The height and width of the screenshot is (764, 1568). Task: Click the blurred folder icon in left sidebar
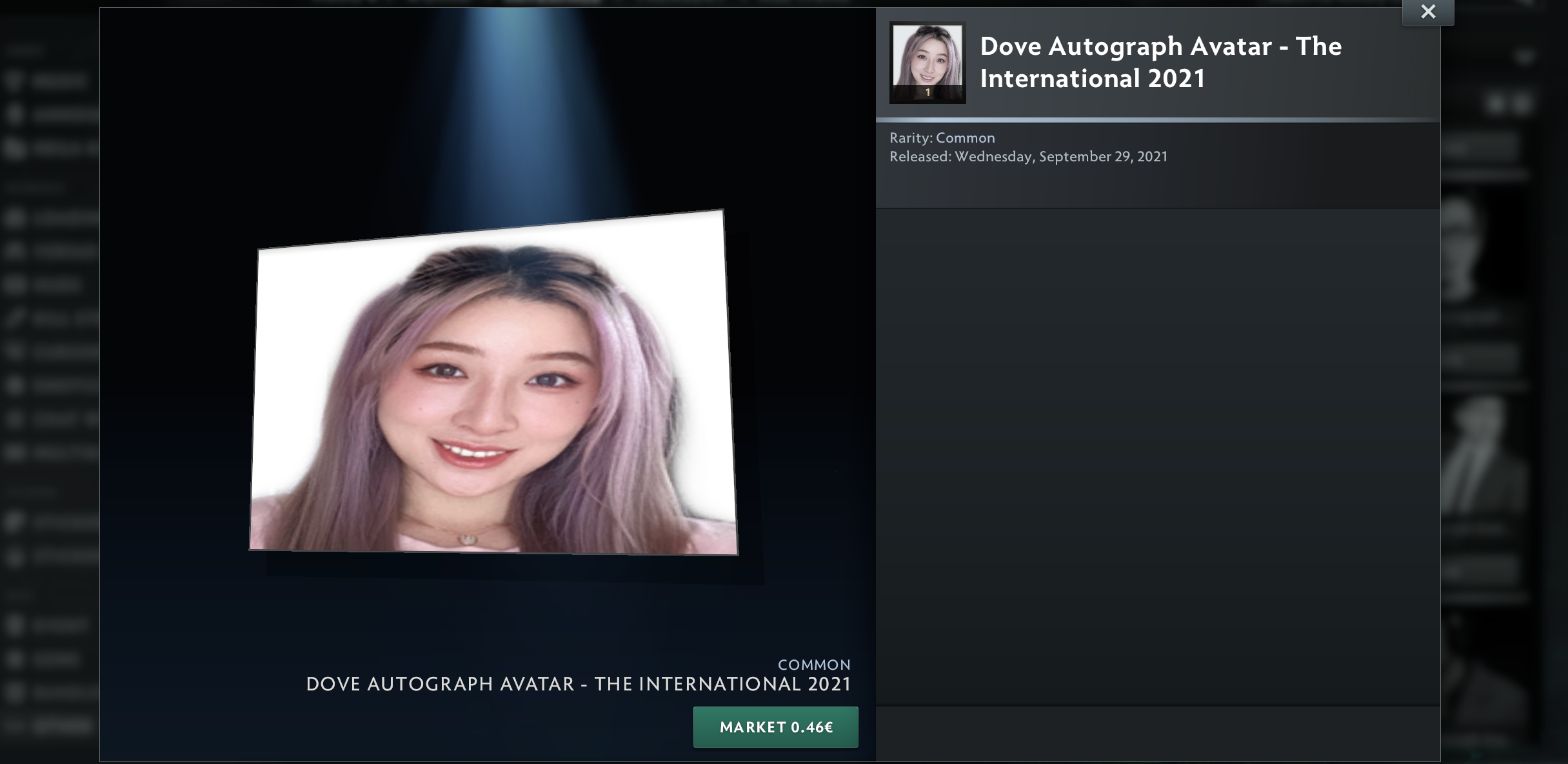coord(14,148)
